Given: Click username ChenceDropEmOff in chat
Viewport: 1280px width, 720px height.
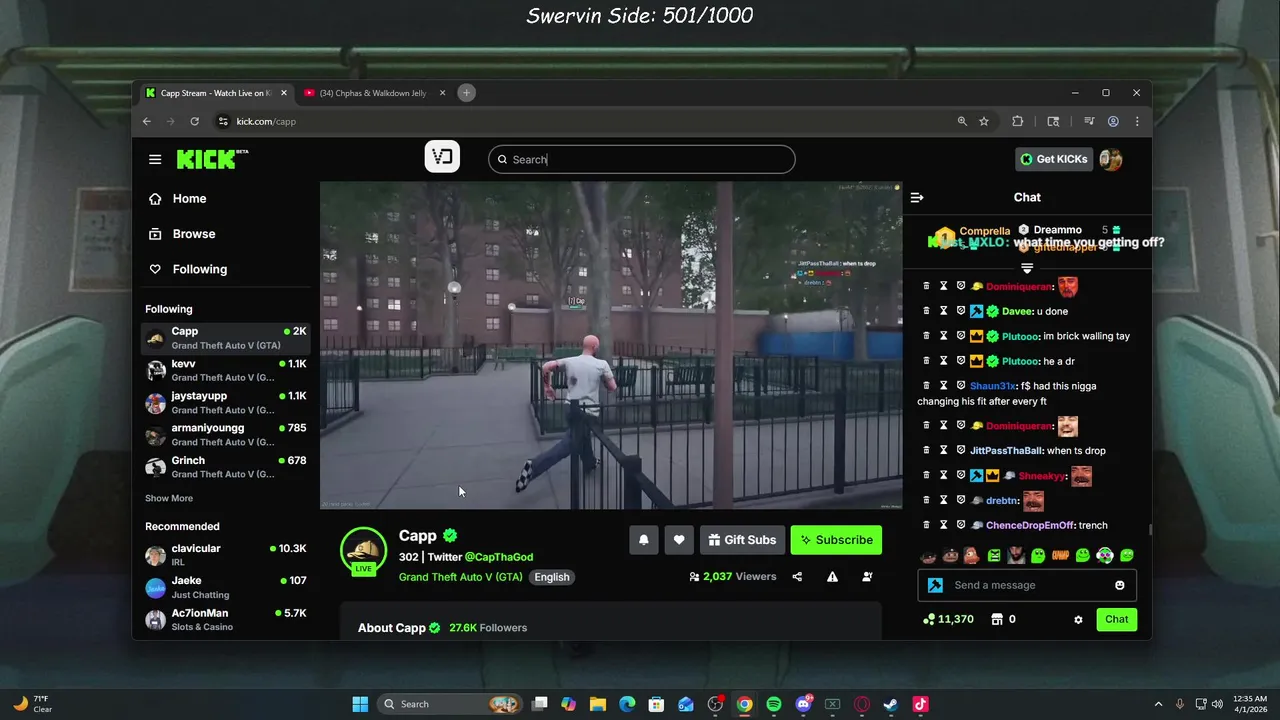Looking at the screenshot, I should coord(1031,525).
